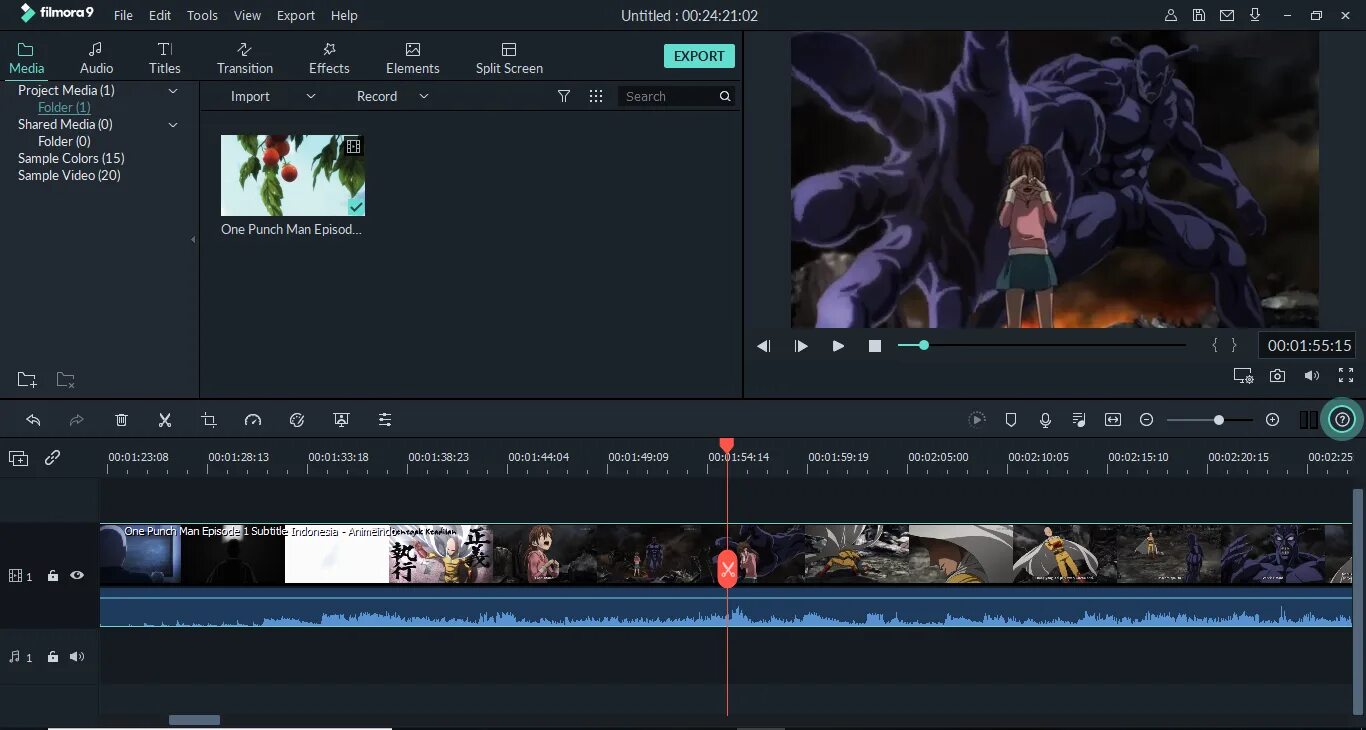The height and width of the screenshot is (730, 1366).
Task: Click the Undo arrow in timeline toolbar
Action: tap(33, 420)
